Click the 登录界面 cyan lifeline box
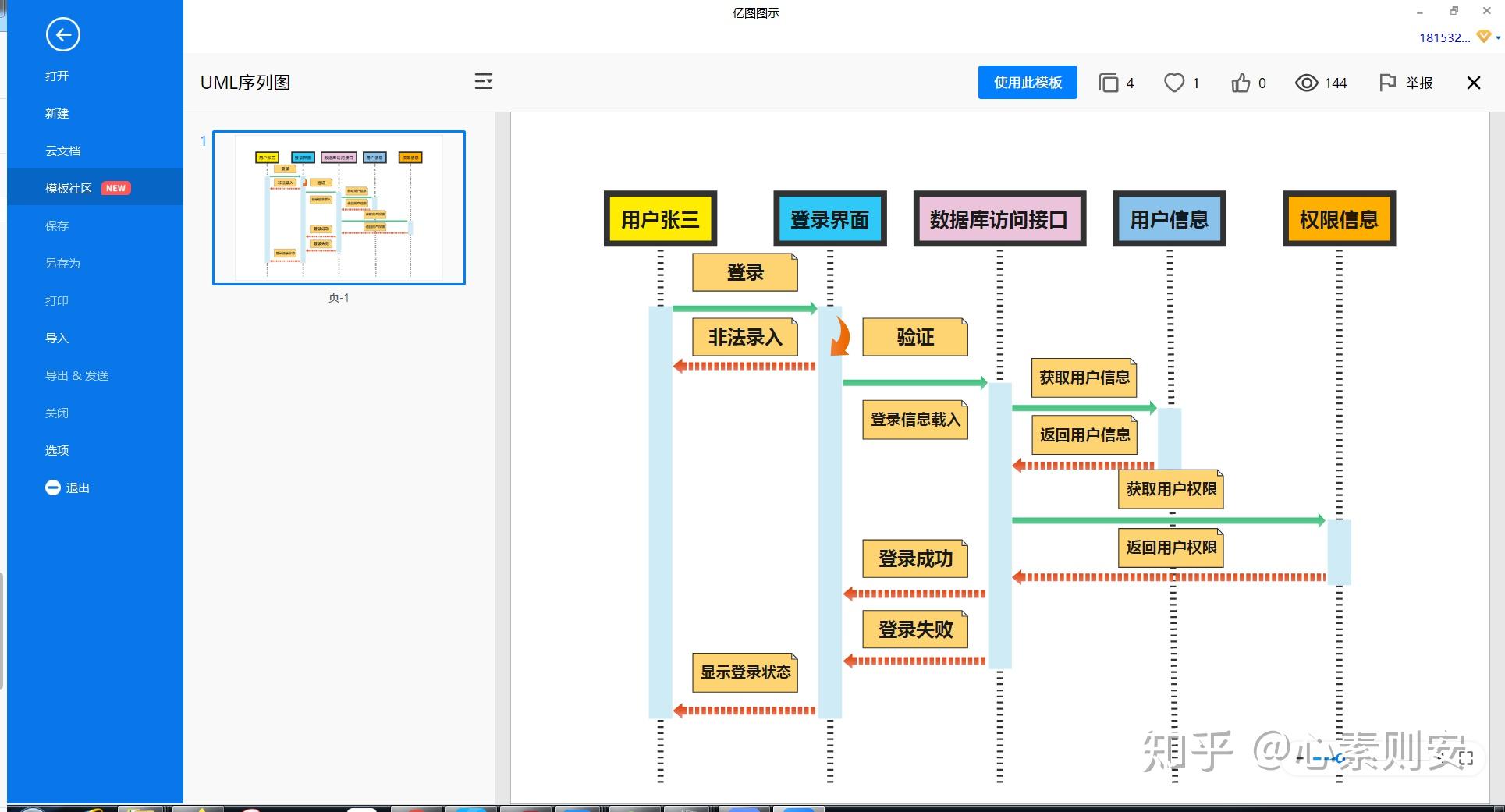This screenshot has width=1505, height=812. (830, 219)
